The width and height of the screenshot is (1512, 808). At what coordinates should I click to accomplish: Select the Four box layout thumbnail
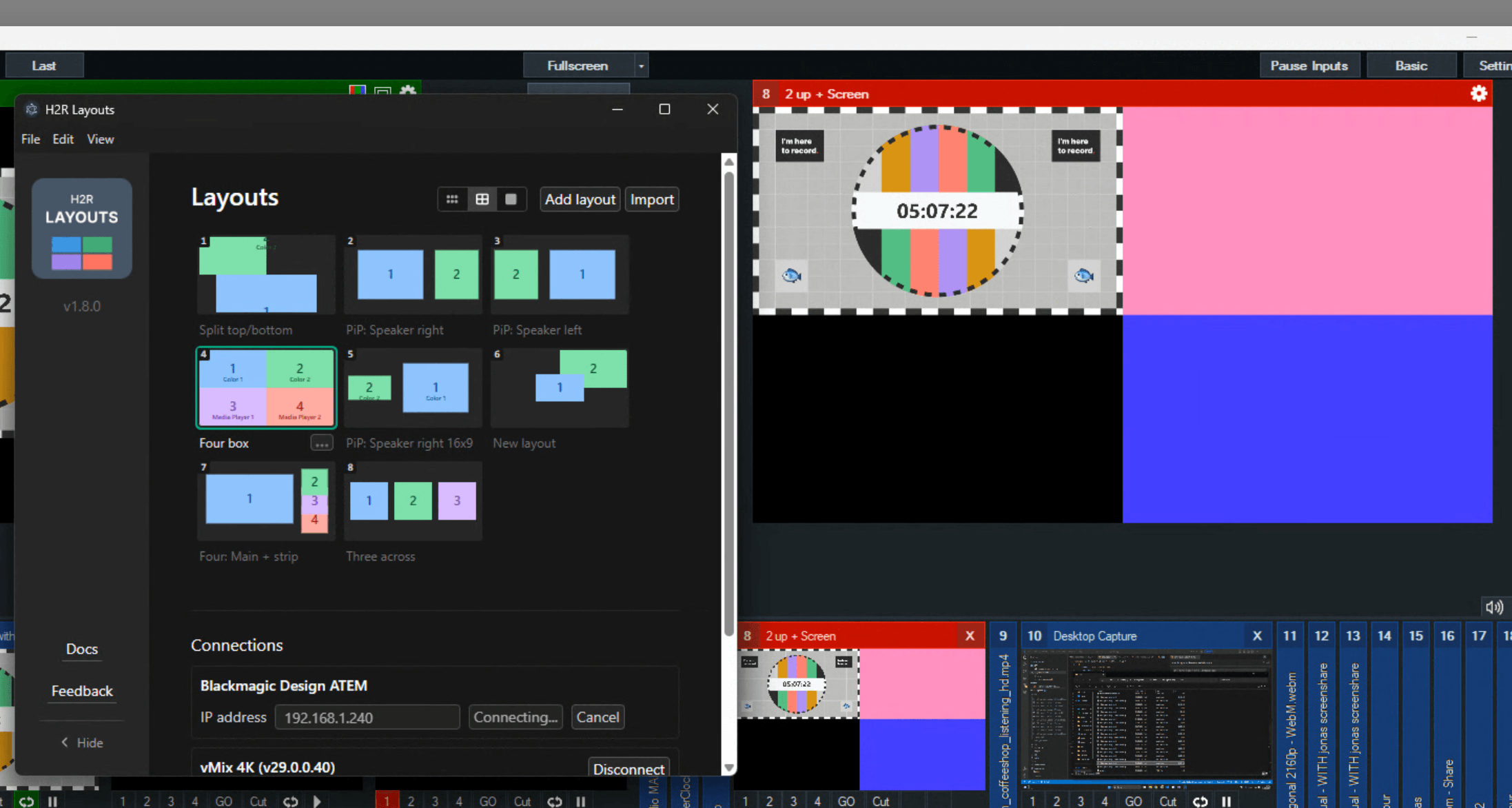tap(267, 387)
